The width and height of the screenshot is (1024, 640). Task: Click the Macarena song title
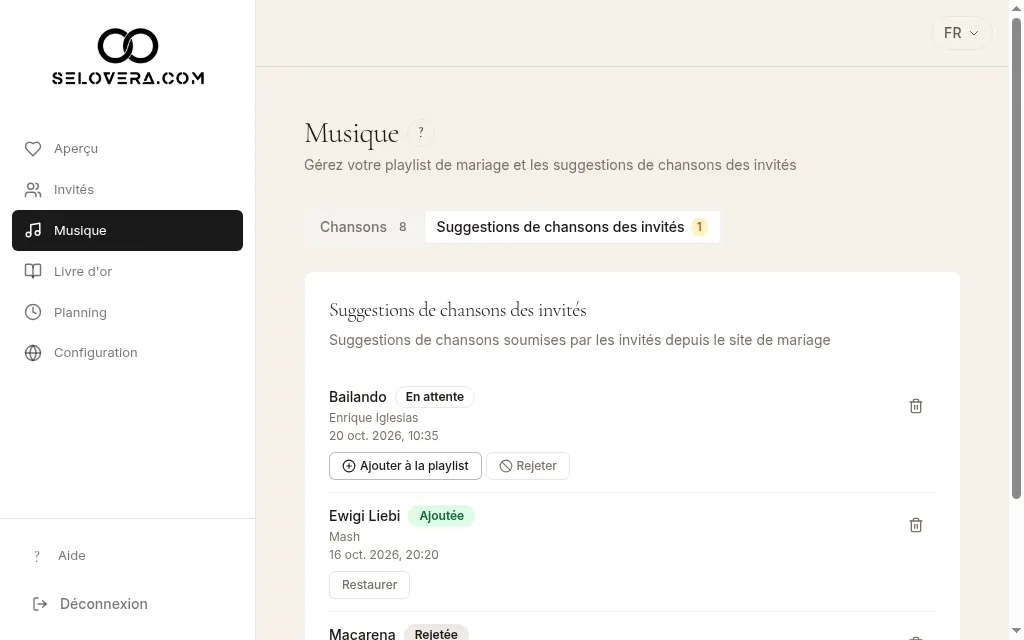(362, 634)
